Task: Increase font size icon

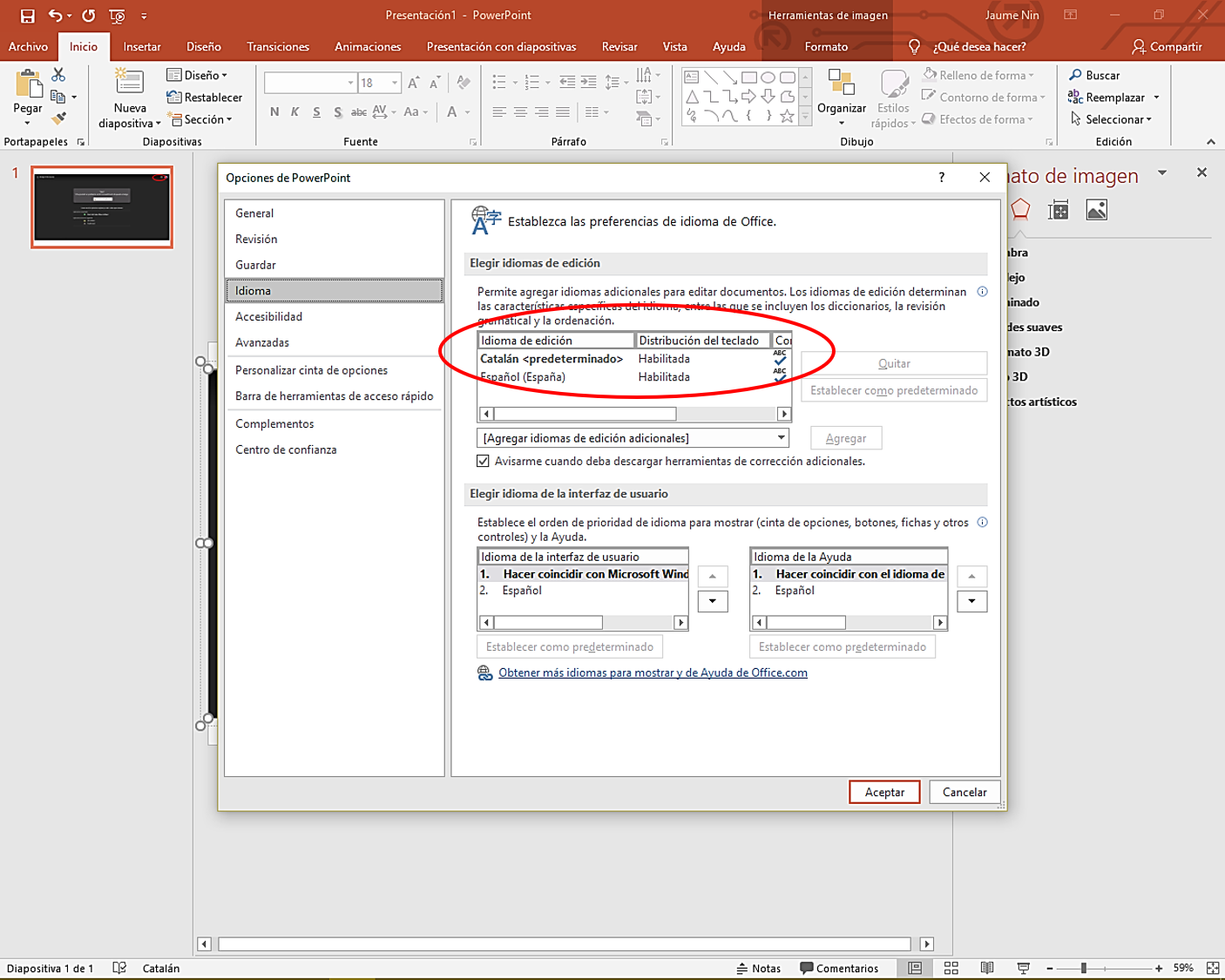Action: 414,83
